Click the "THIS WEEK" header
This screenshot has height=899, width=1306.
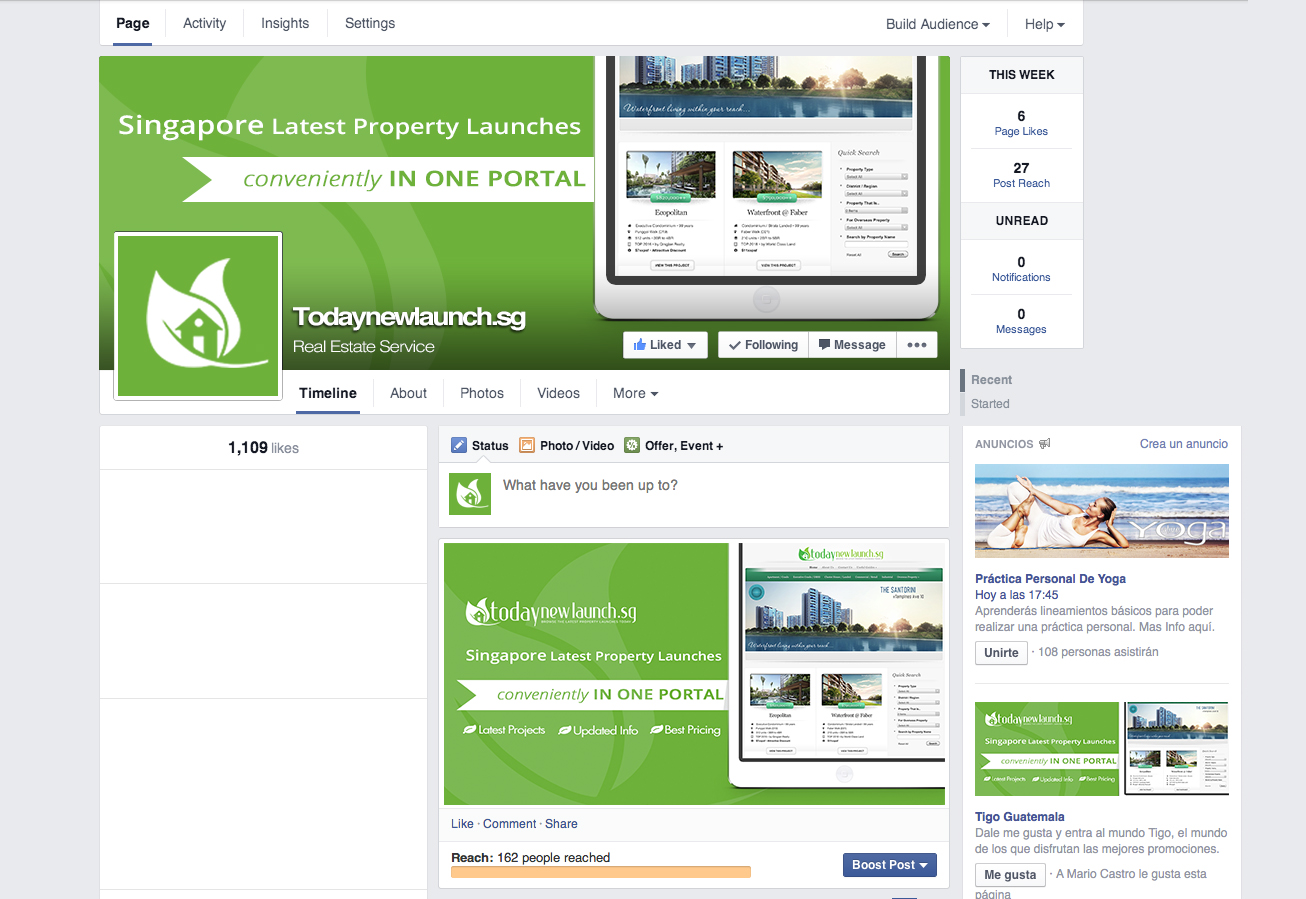point(1022,75)
